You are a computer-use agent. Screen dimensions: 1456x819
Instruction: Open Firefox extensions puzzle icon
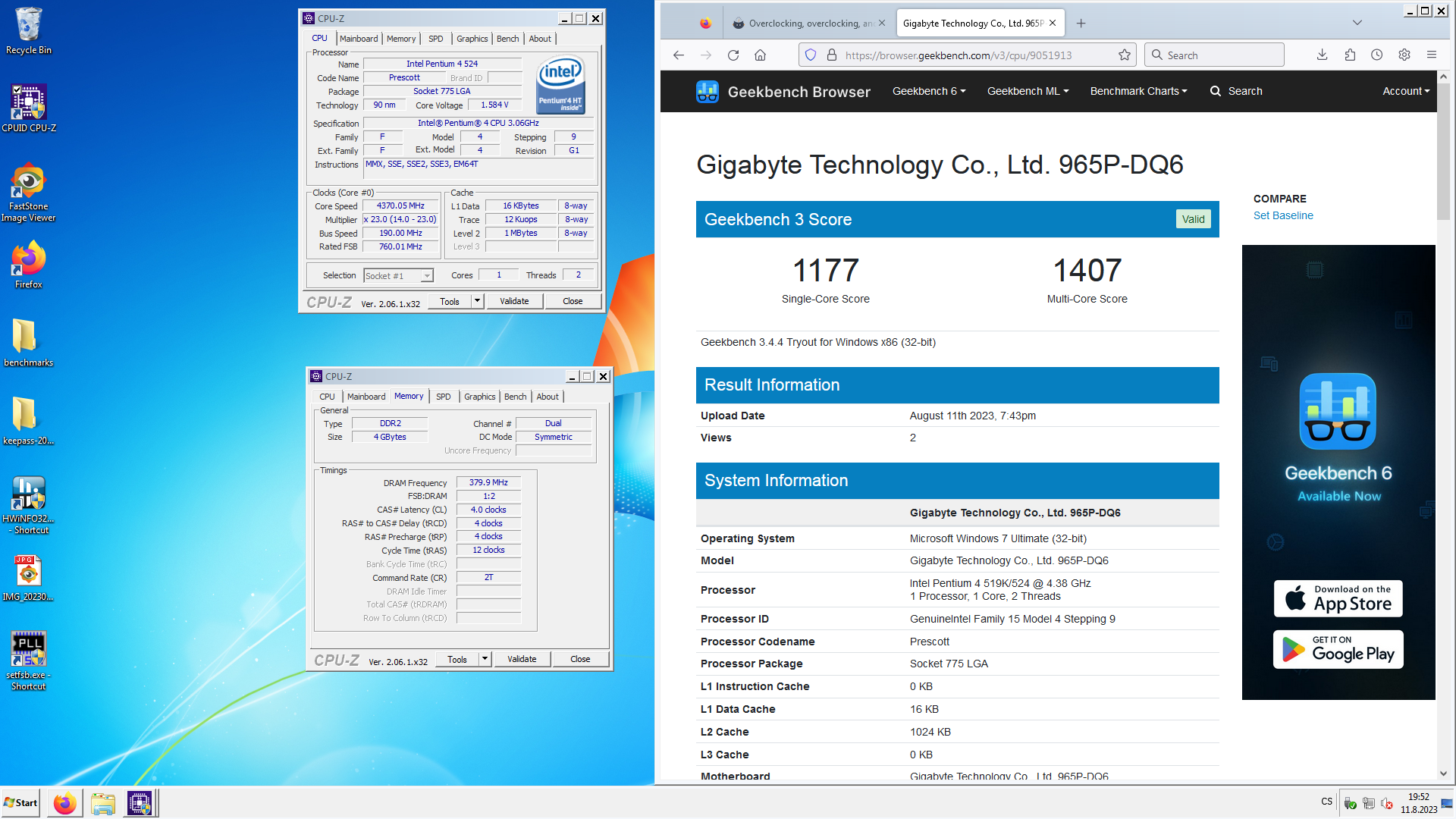click(x=1350, y=55)
